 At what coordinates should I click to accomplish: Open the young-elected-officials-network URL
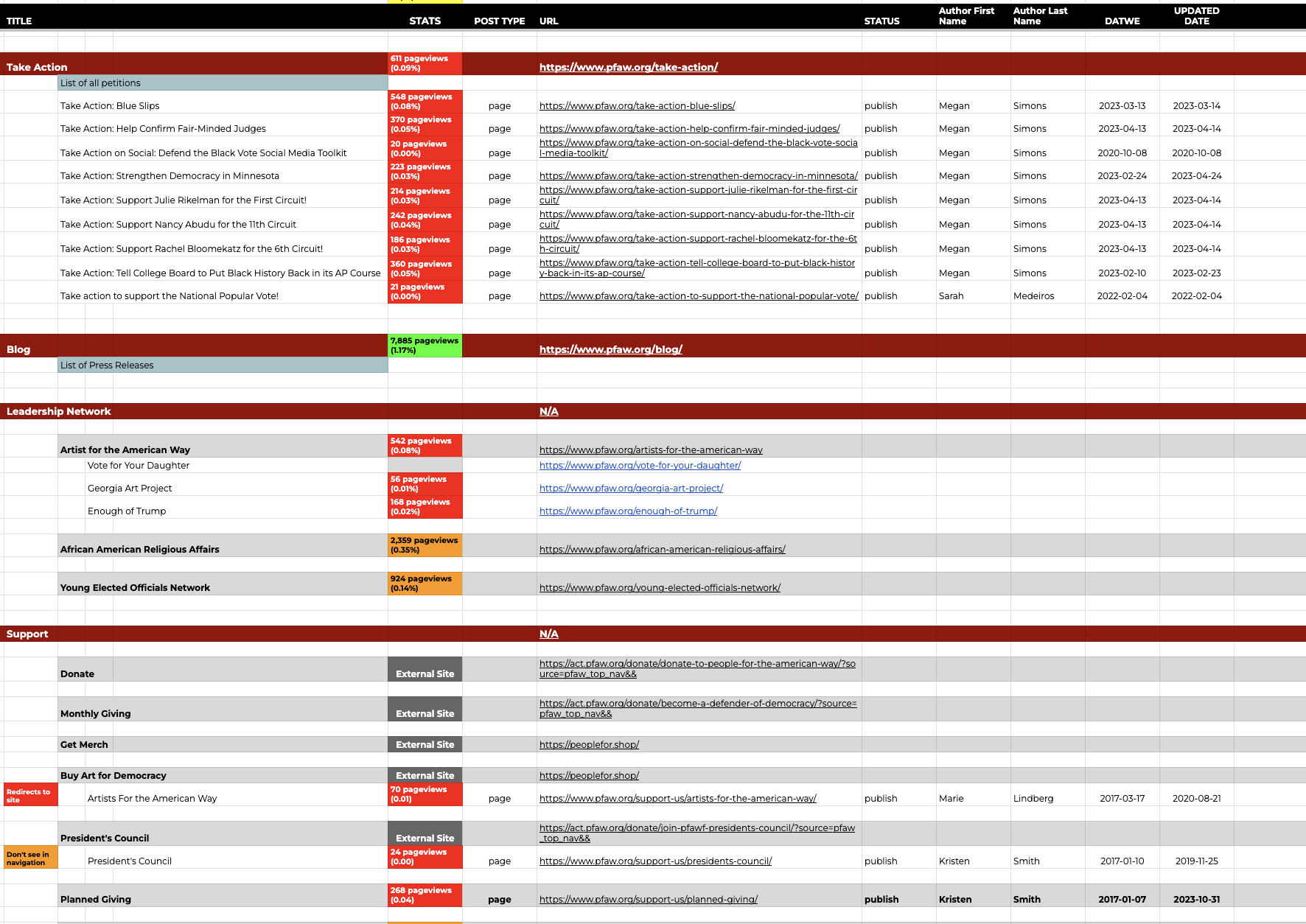[x=660, y=587]
